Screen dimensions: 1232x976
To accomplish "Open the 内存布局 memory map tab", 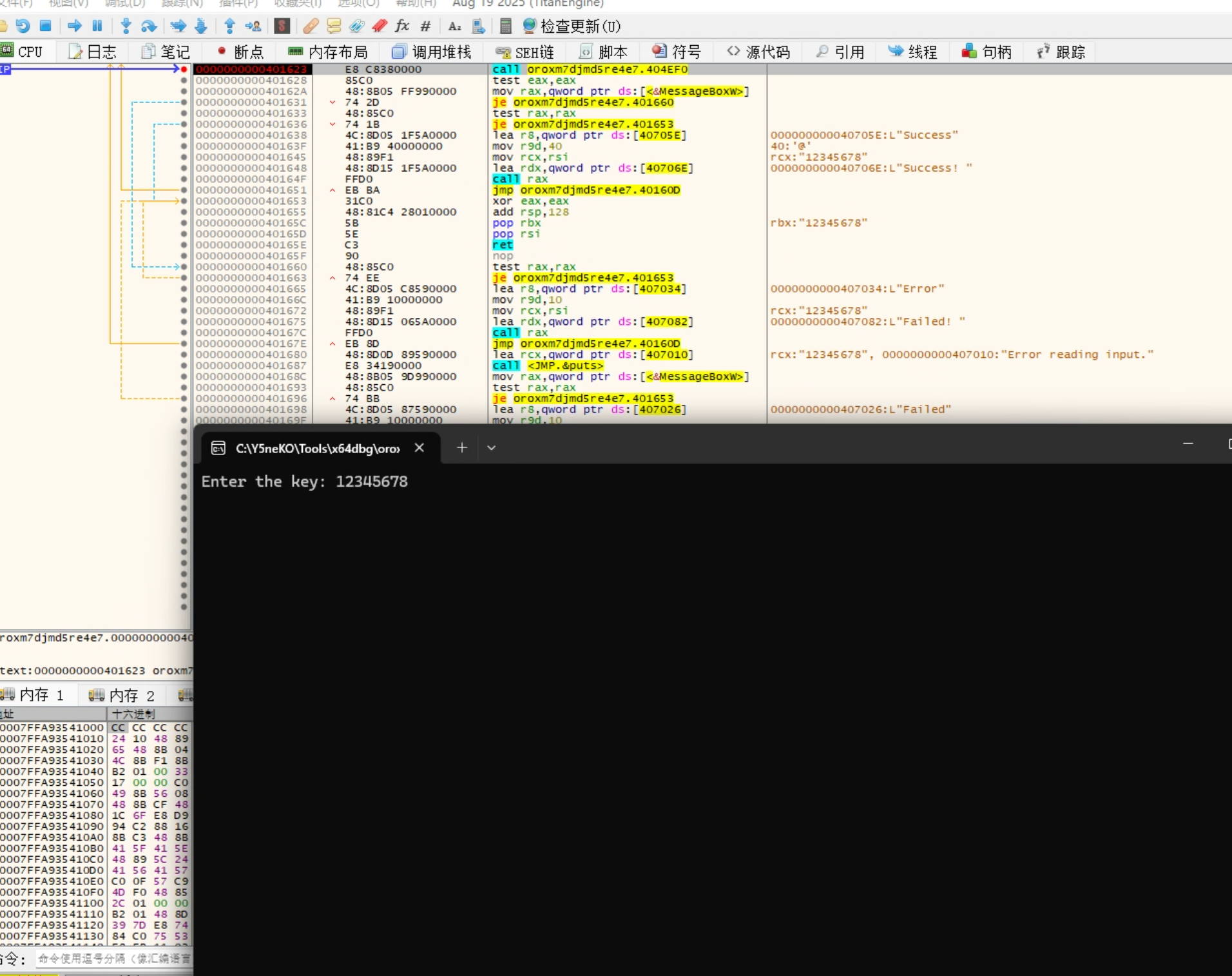I will pos(328,52).
